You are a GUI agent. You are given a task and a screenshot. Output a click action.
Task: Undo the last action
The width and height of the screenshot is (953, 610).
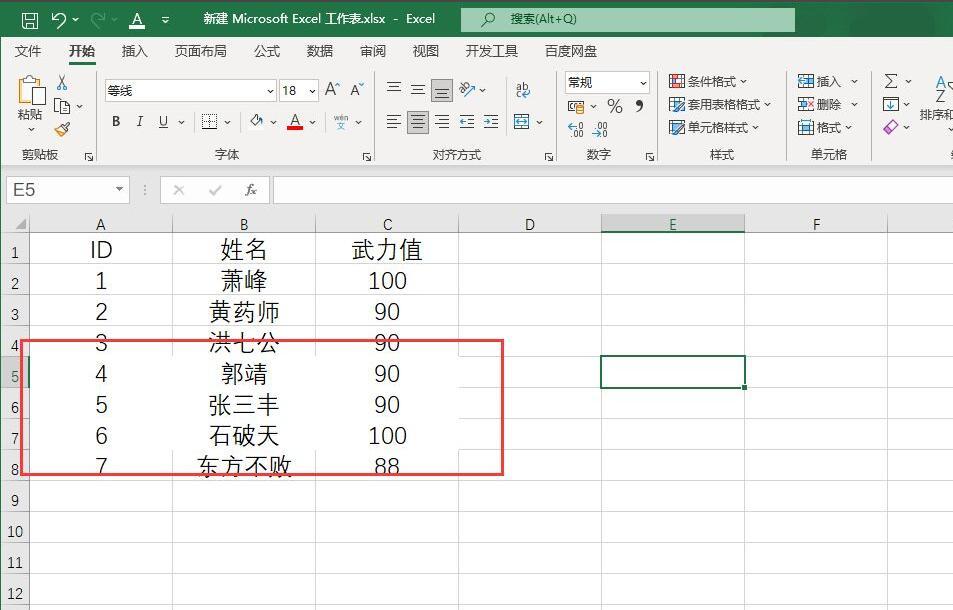point(59,20)
